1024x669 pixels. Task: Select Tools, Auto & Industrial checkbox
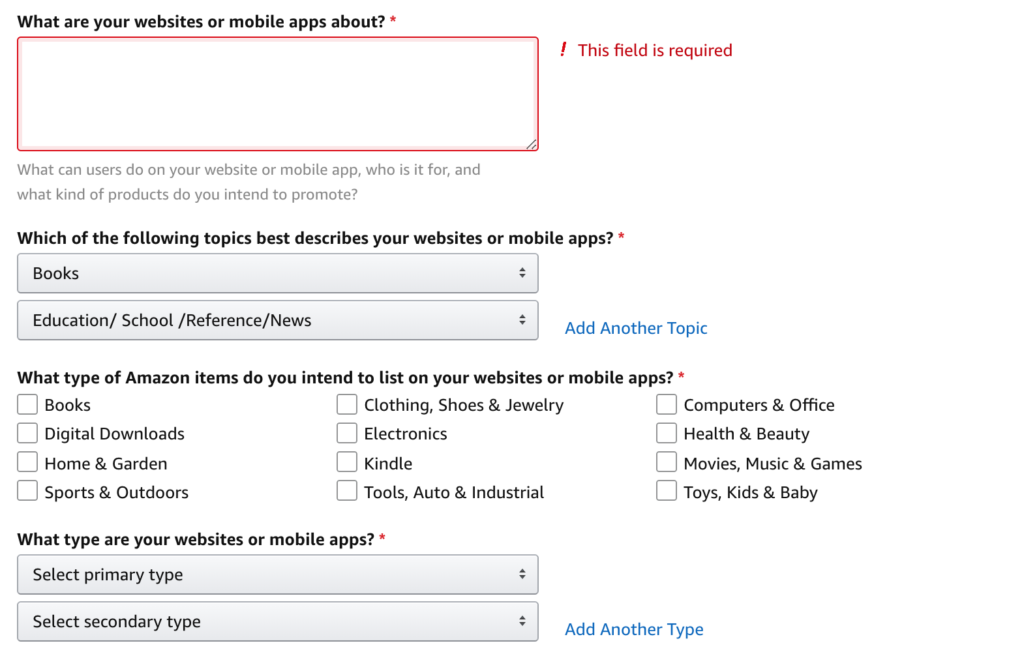[347, 492]
